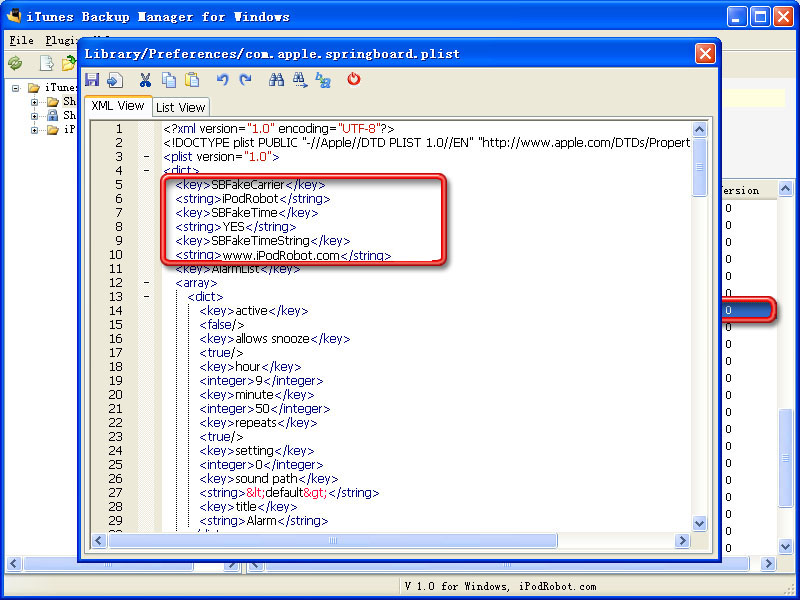Collapse the iTunes root tree node
The width and height of the screenshot is (800, 600).
16,88
